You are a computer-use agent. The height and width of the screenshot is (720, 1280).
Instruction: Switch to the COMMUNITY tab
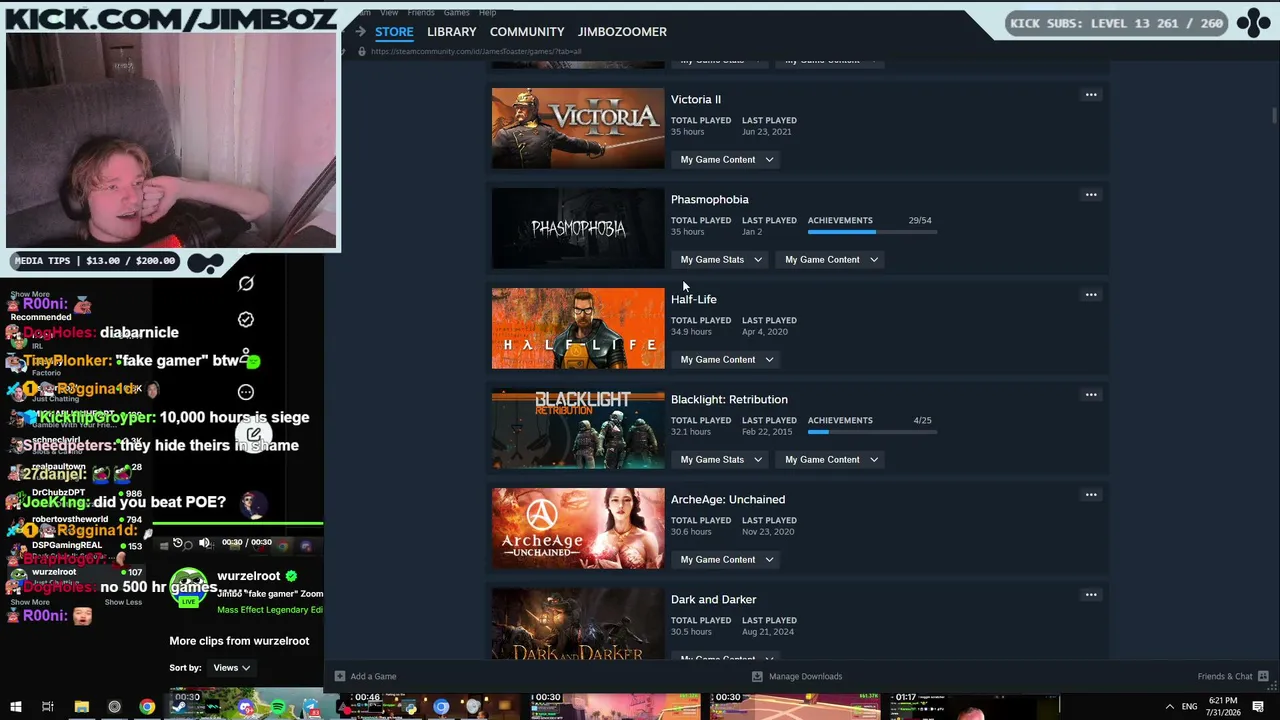tap(527, 32)
